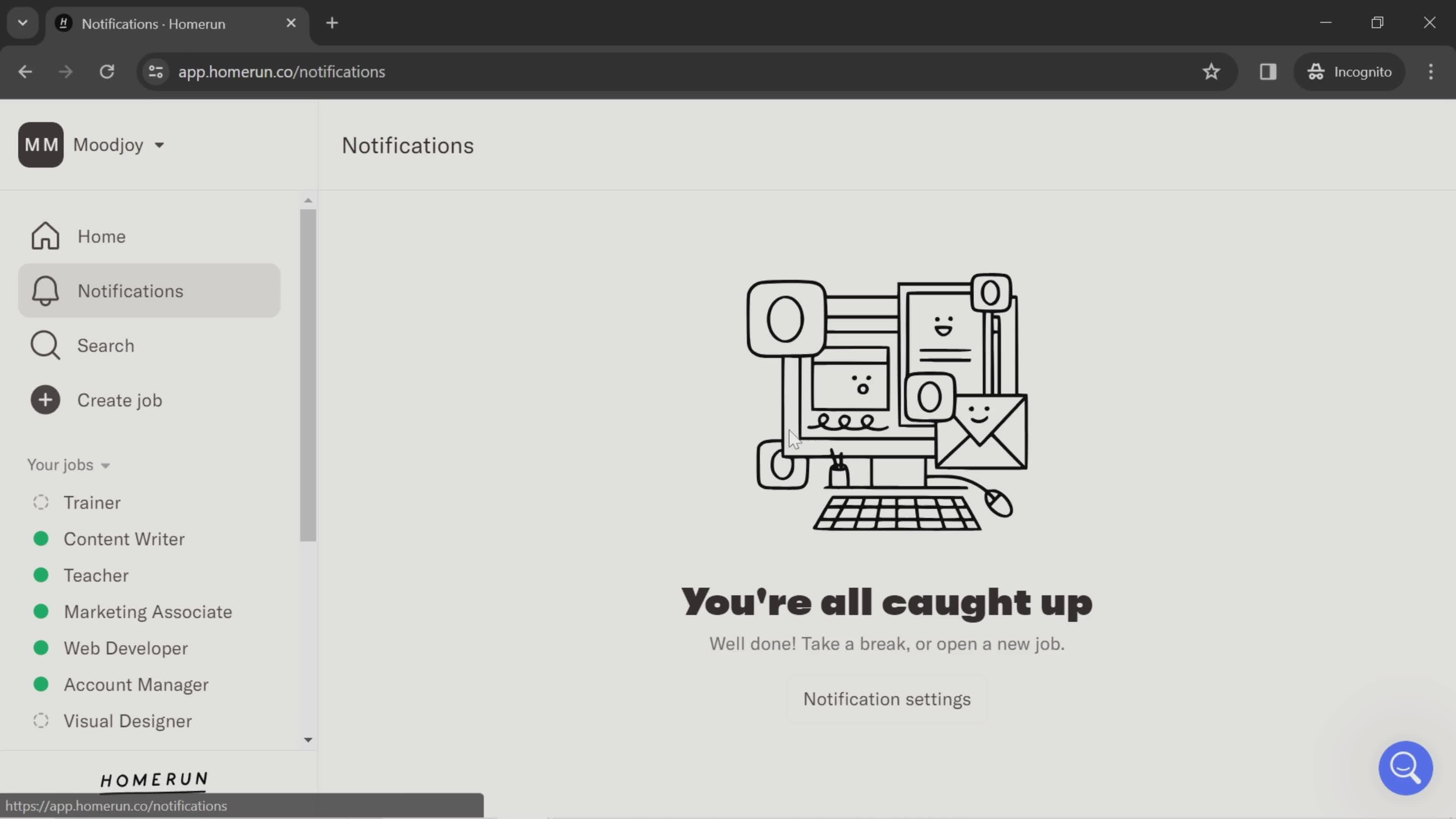Click the green status dot beside Content Writer
The image size is (1456, 819).
[41, 539]
